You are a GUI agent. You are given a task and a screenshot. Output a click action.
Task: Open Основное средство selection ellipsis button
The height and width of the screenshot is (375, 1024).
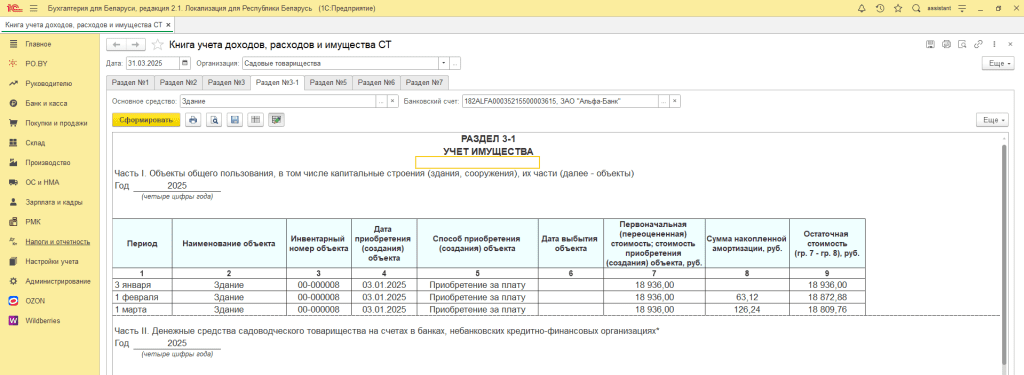click(381, 101)
